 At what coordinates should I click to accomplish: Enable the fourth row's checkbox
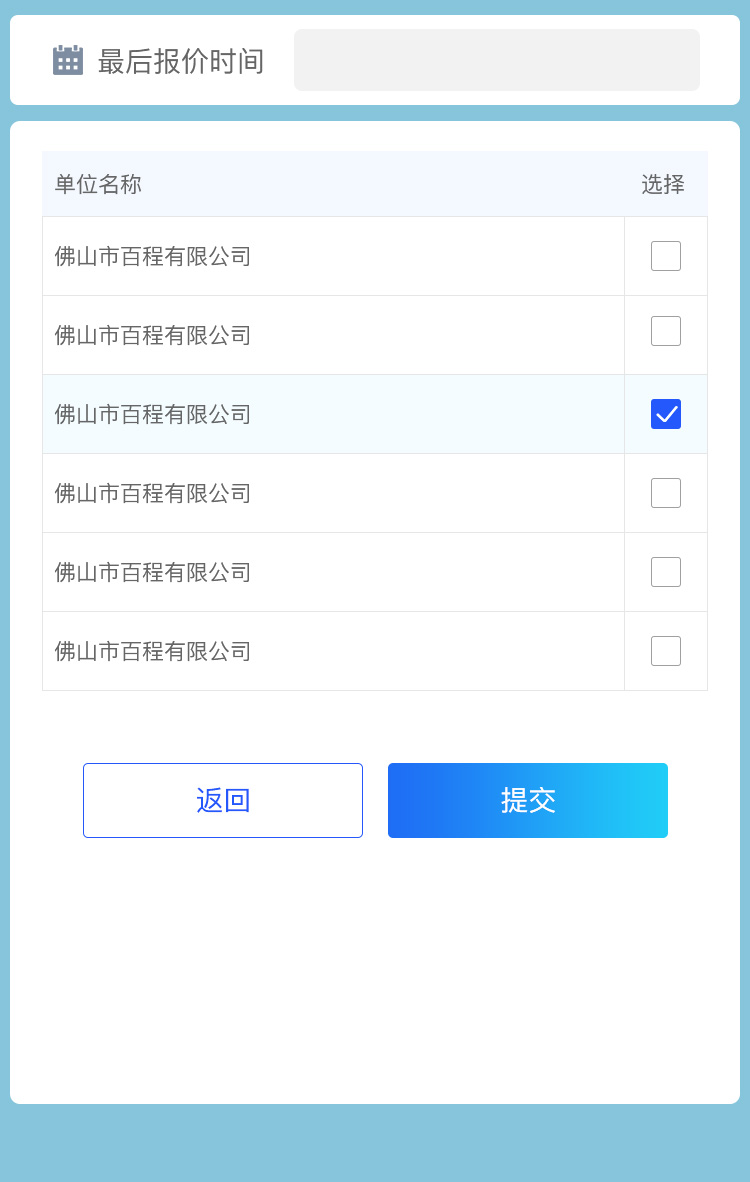[666, 493]
